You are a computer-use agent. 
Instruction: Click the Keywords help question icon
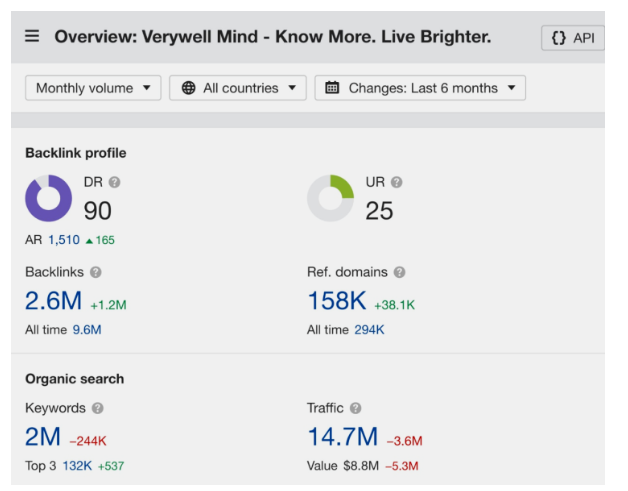click(x=98, y=408)
